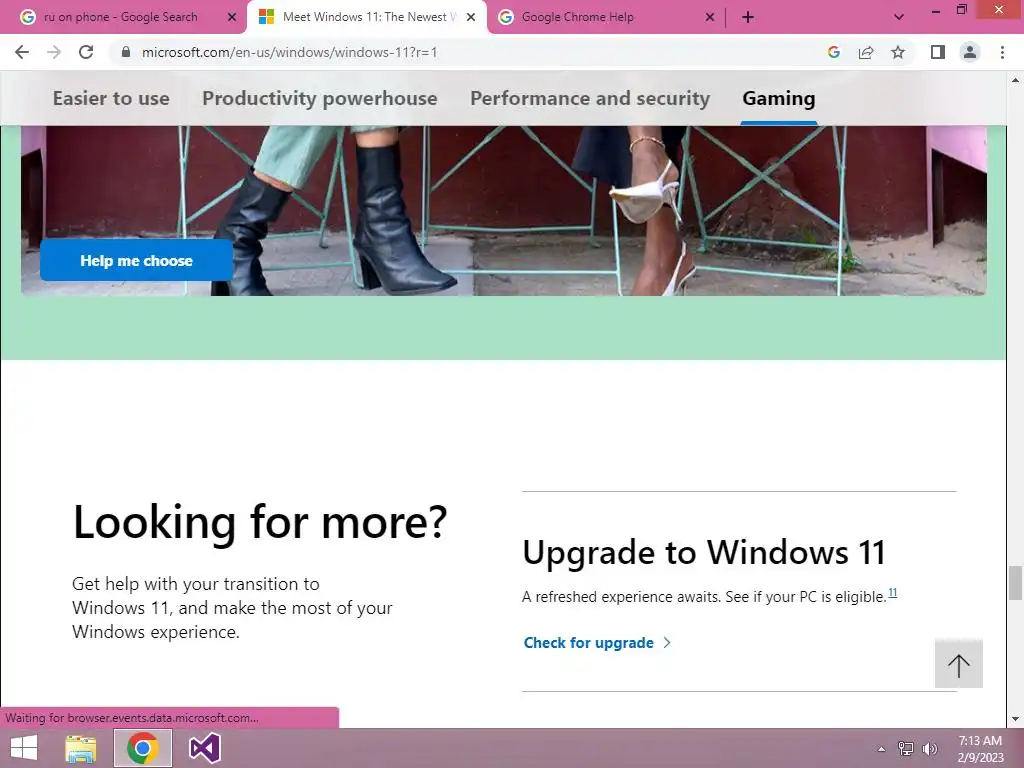Select Easier to use section

[111, 99]
